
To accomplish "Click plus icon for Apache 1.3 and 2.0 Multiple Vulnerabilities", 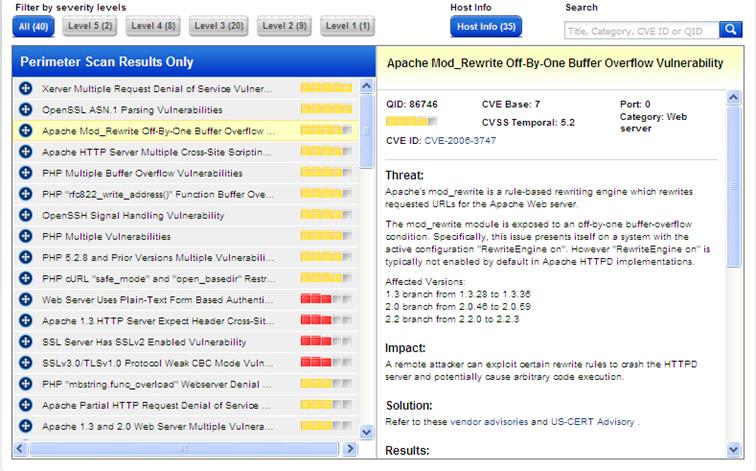I will pos(26,426).
